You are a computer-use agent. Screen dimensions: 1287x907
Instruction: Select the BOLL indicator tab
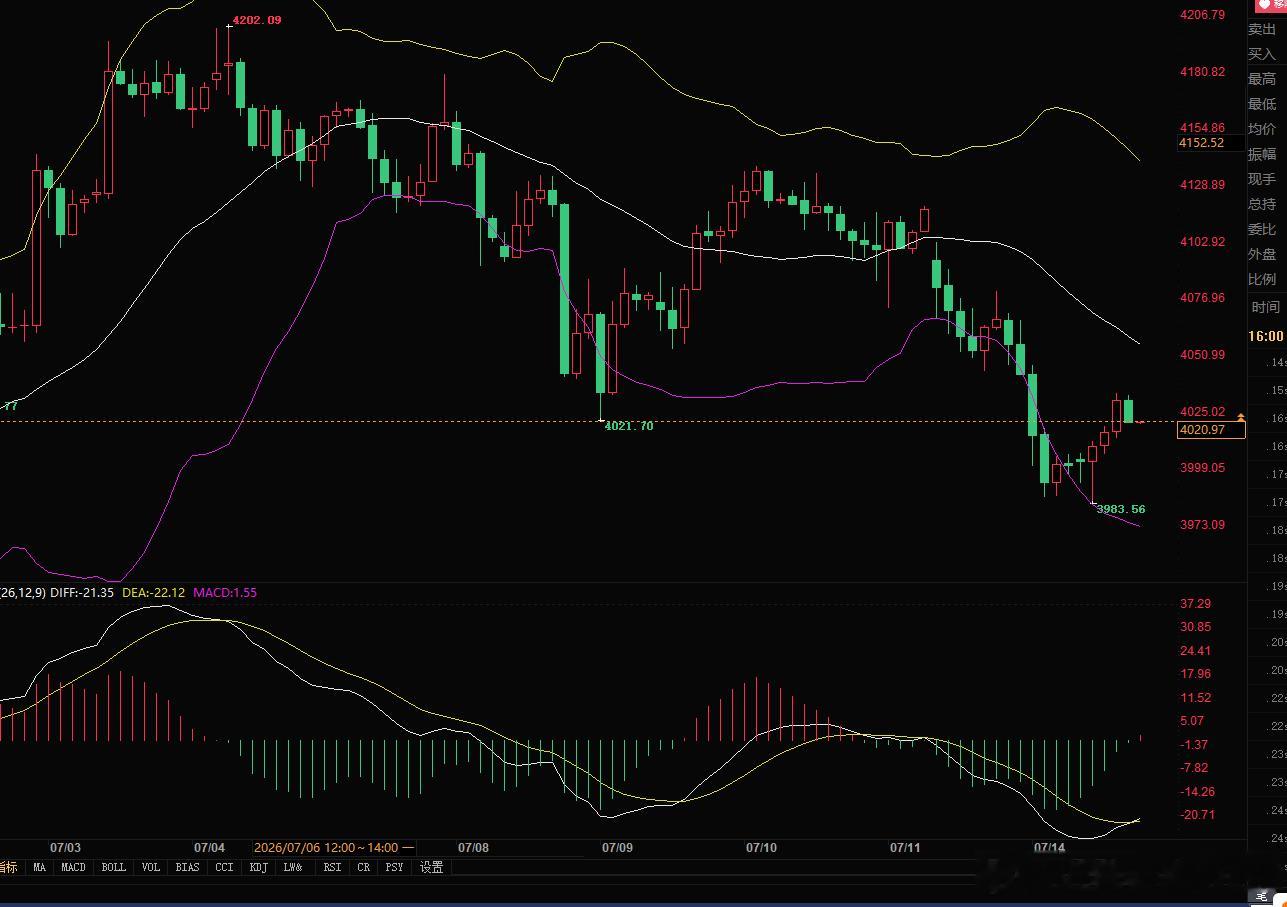pos(114,867)
